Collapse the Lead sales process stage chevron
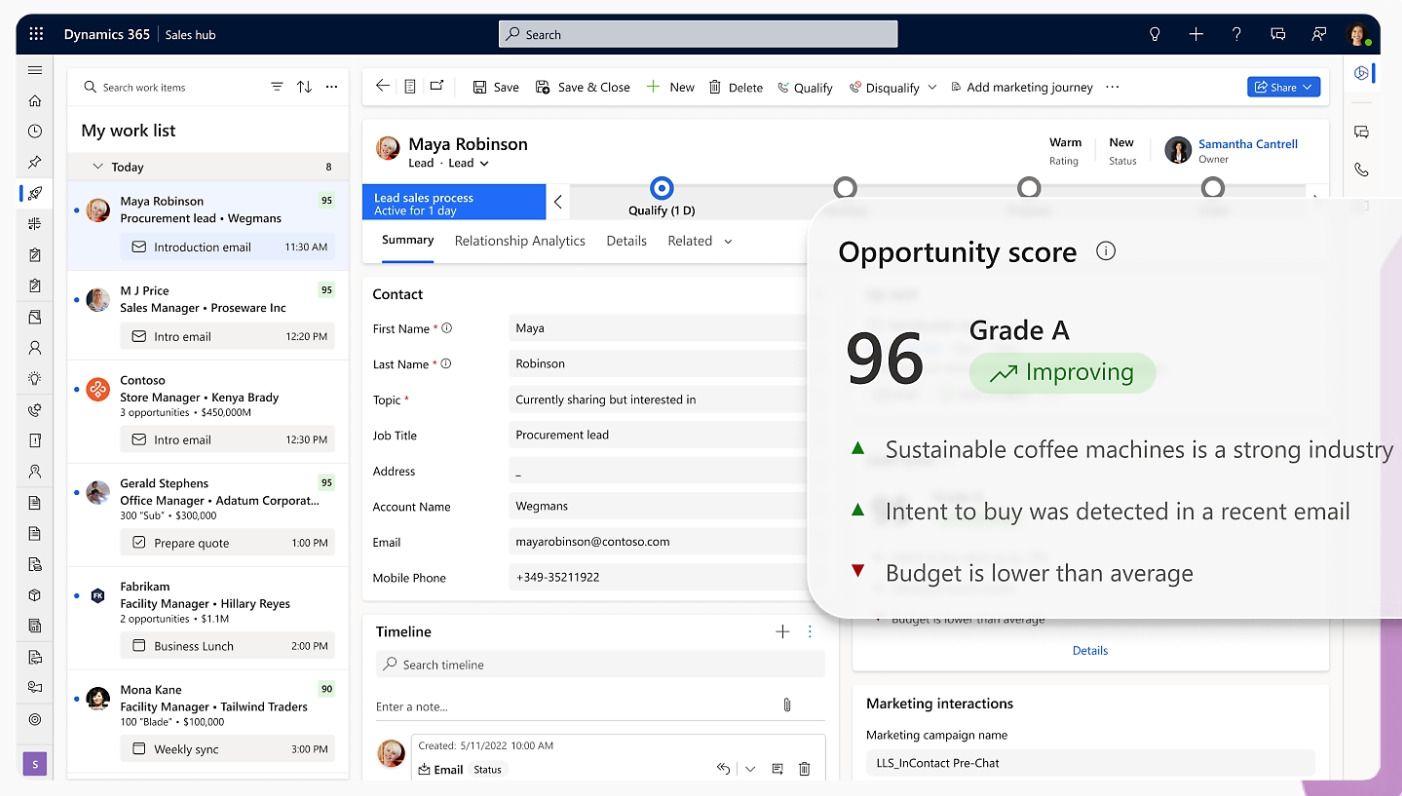Image resolution: width=1402 pixels, height=796 pixels. point(558,202)
